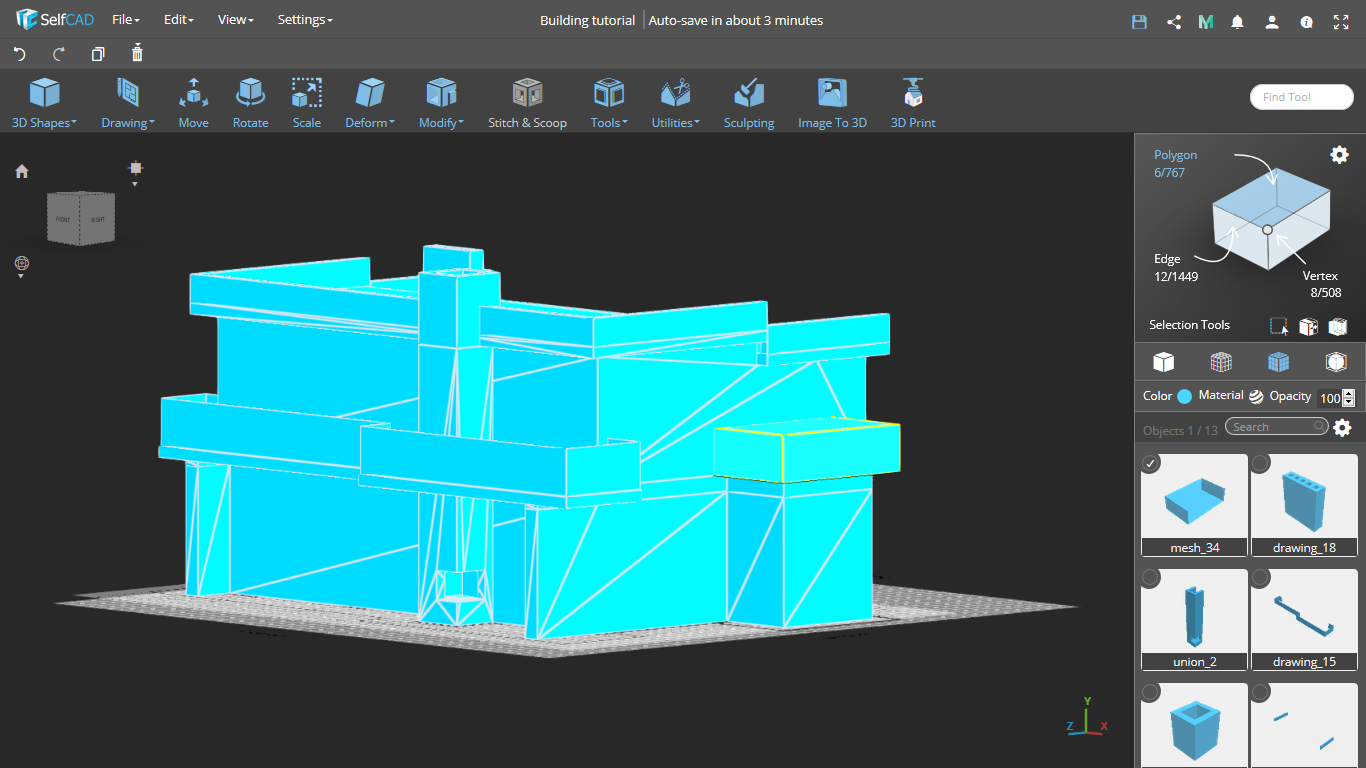Expand the Tools dropdown
Viewport: 1366px width, 768px height.
609,104
